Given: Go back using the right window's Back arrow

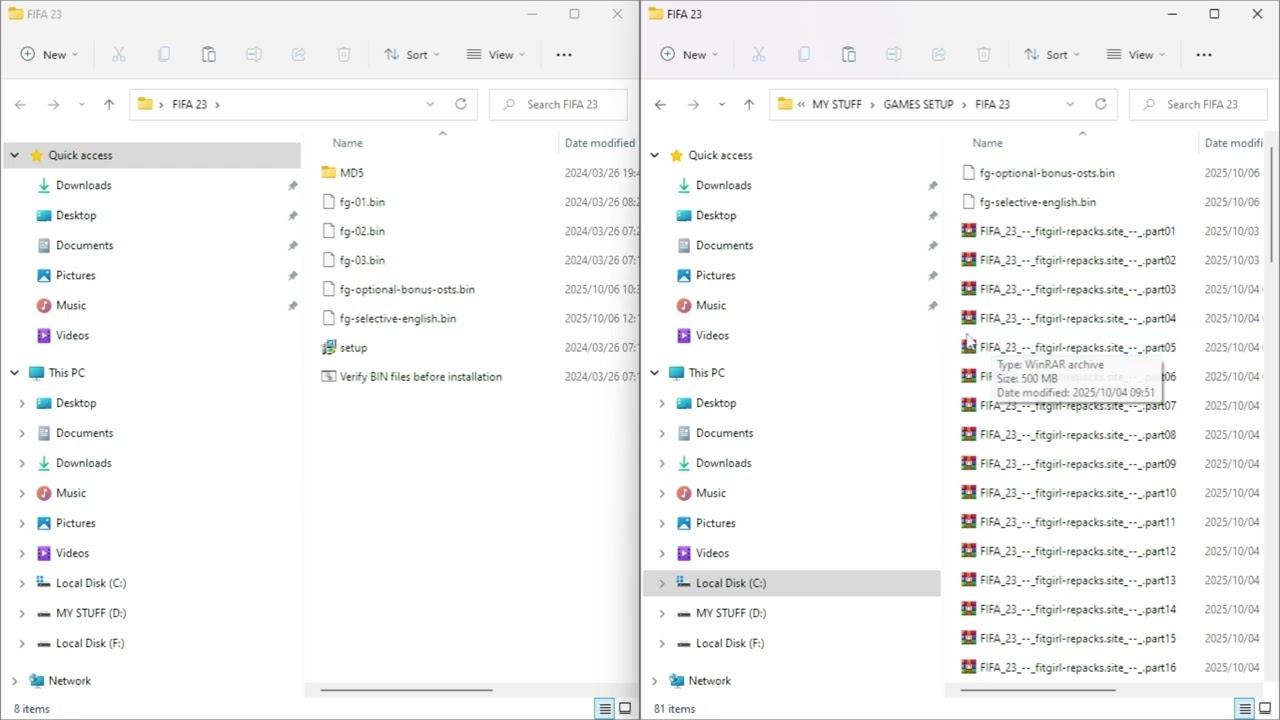Looking at the screenshot, I should click(x=660, y=104).
